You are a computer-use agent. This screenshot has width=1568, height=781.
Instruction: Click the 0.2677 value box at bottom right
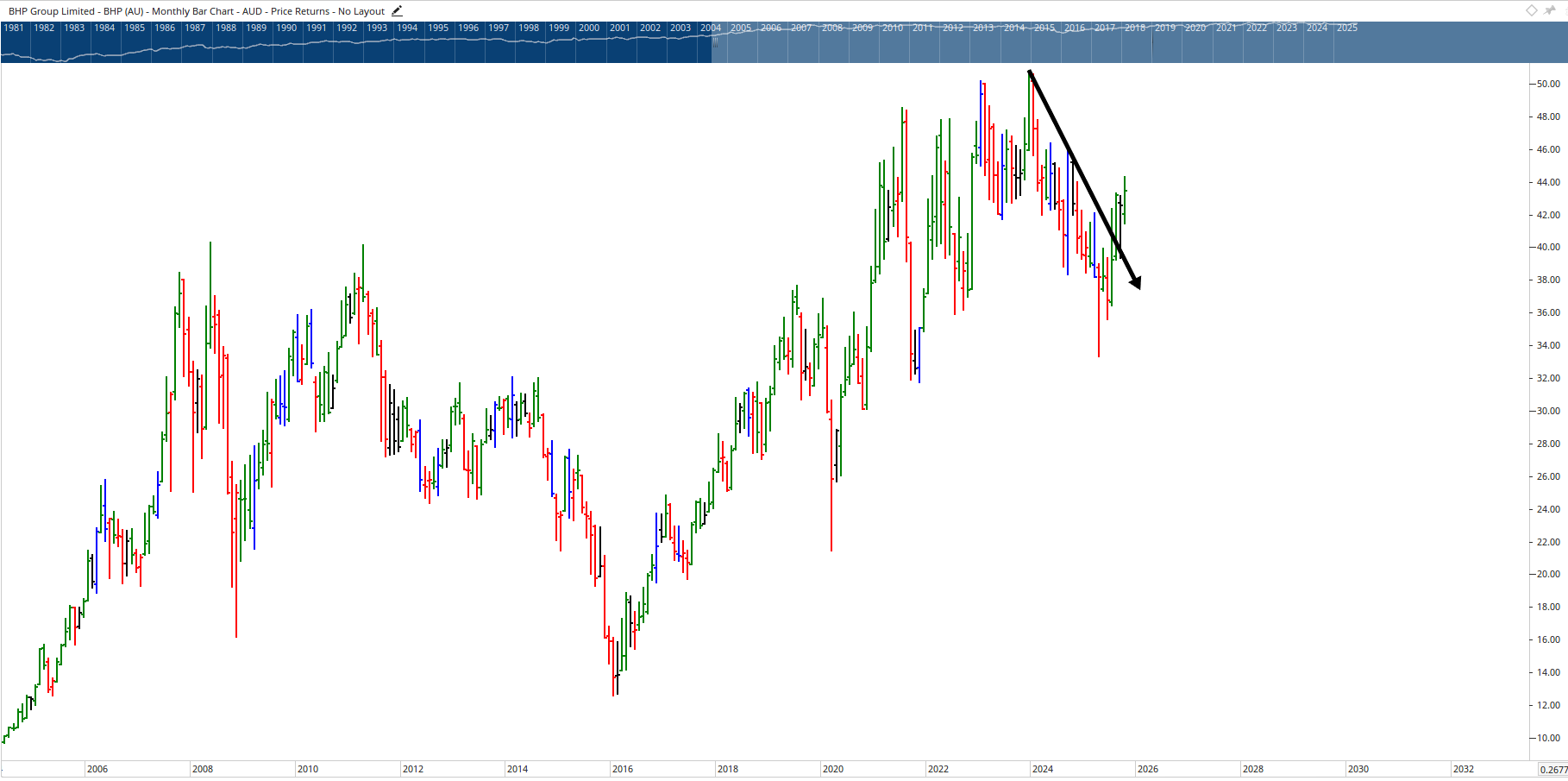pos(1552,770)
